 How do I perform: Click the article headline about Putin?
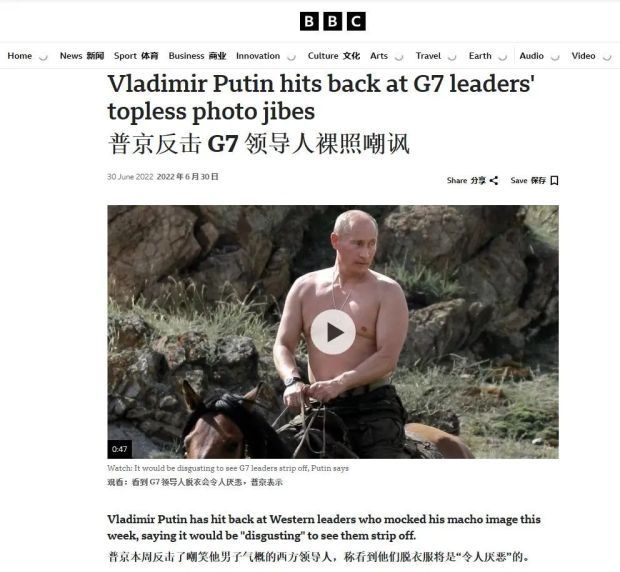321,97
